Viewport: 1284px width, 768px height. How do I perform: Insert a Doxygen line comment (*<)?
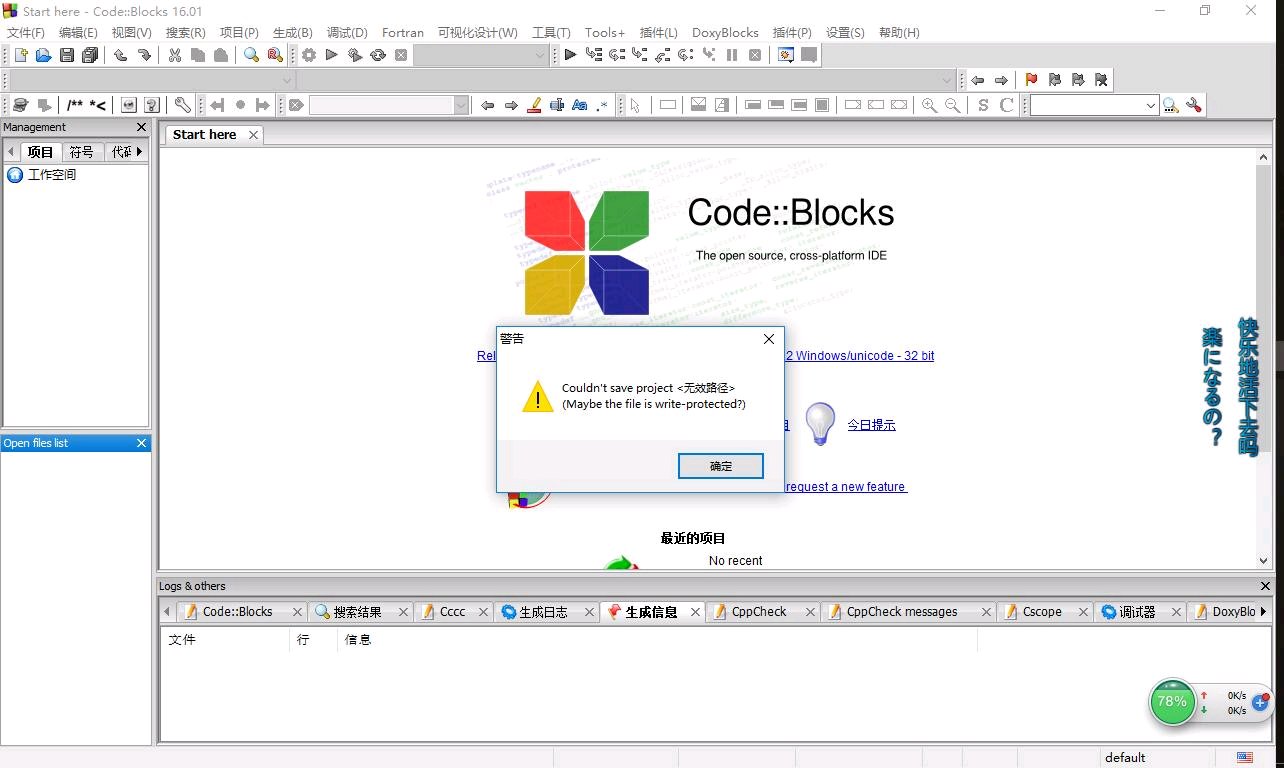point(98,105)
